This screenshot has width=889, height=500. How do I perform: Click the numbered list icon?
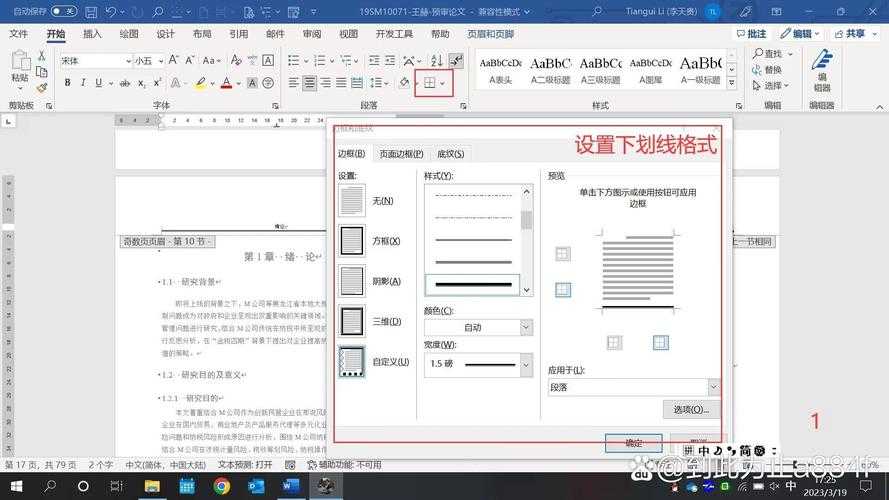(x=320, y=60)
